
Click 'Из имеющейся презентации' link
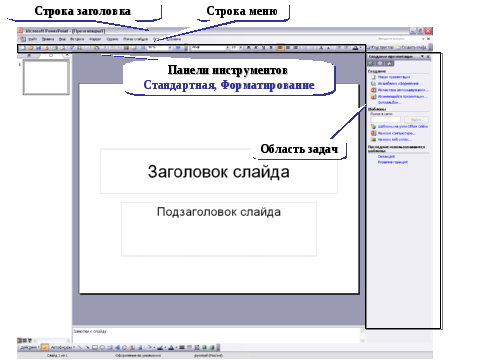pyautogui.click(x=403, y=97)
